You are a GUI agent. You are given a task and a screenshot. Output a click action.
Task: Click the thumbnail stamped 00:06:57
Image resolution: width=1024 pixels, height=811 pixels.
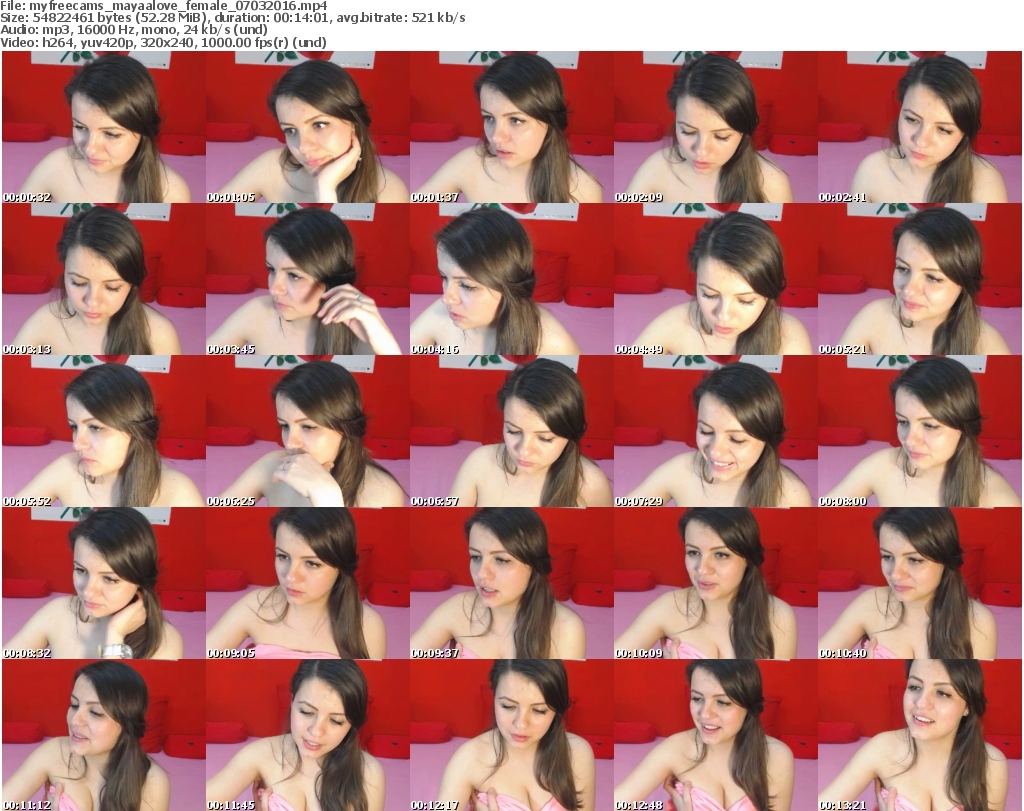click(511, 432)
